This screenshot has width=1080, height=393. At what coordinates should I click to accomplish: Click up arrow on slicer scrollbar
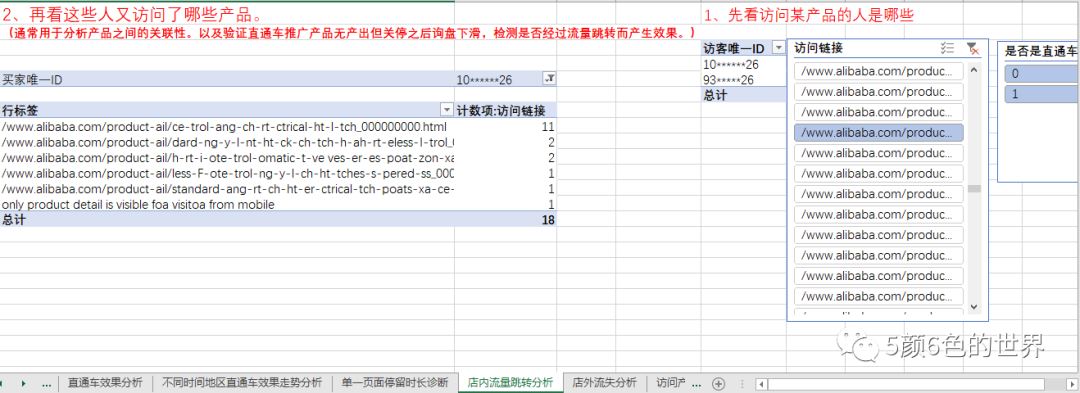pos(973,69)
